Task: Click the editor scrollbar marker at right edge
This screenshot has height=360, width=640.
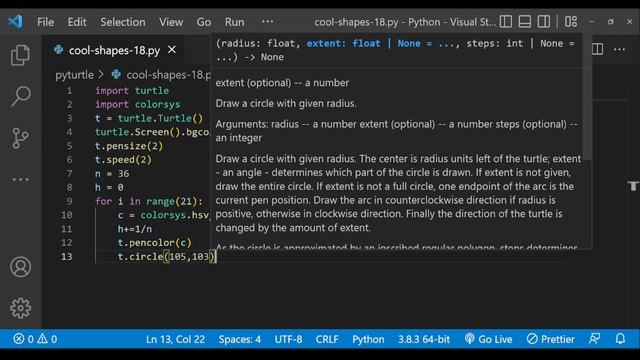Action: click(x=633, y=186)
